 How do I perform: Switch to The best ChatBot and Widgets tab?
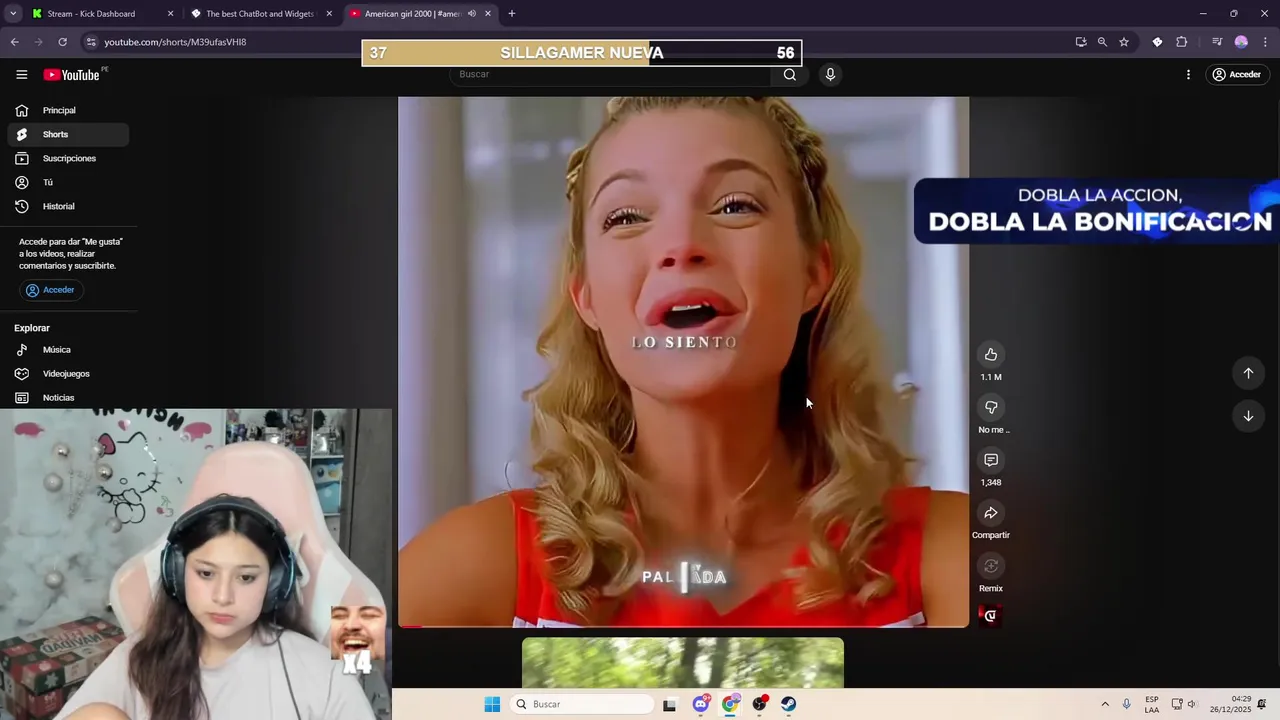point(260,14)
